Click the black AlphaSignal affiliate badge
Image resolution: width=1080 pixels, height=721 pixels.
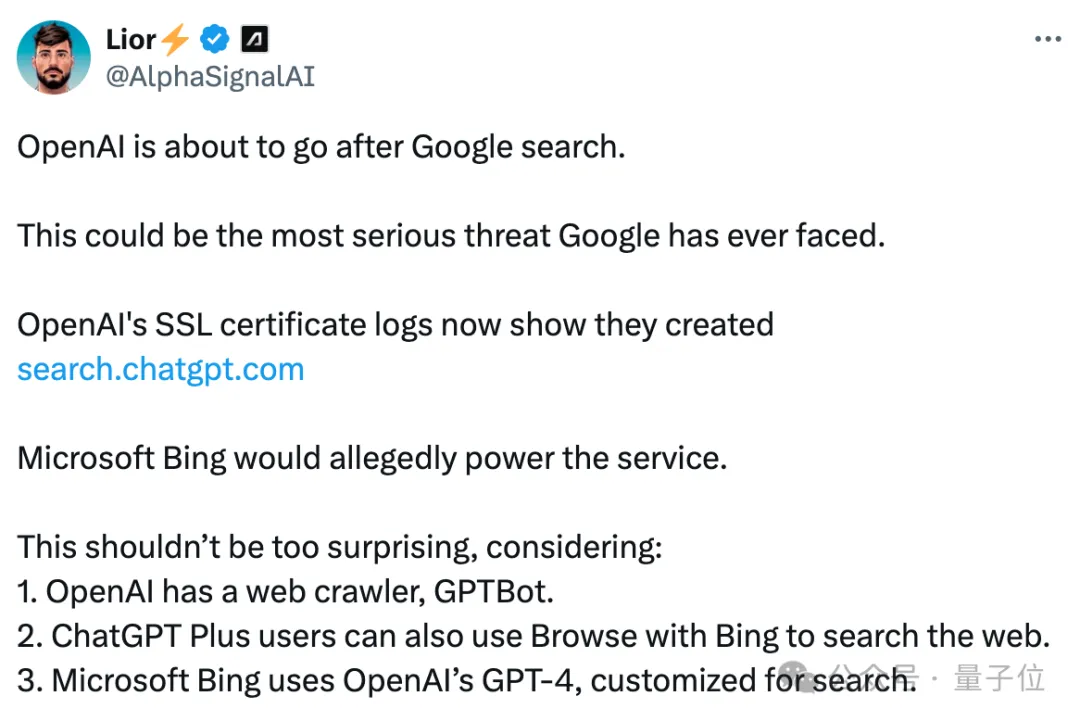click(x=254, y=39)
